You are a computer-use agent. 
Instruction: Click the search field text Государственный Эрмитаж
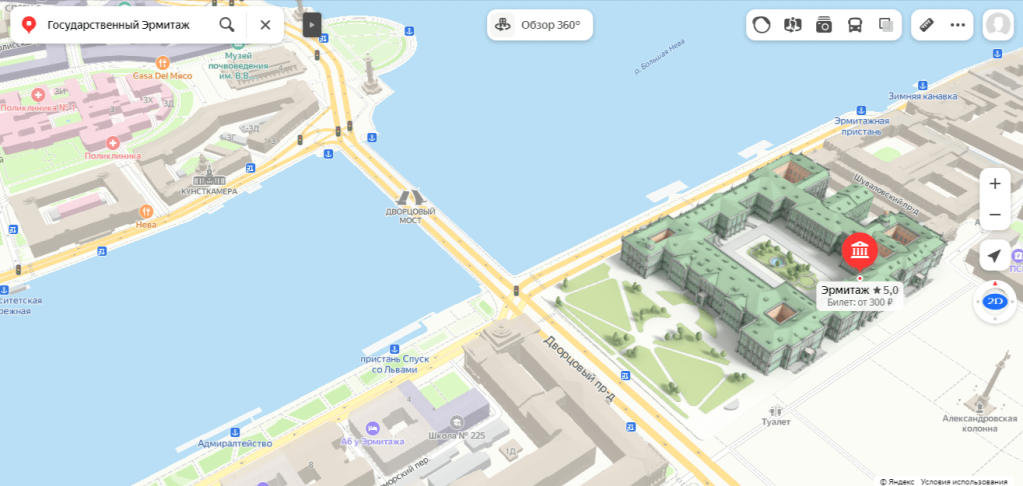coord(118,25)
